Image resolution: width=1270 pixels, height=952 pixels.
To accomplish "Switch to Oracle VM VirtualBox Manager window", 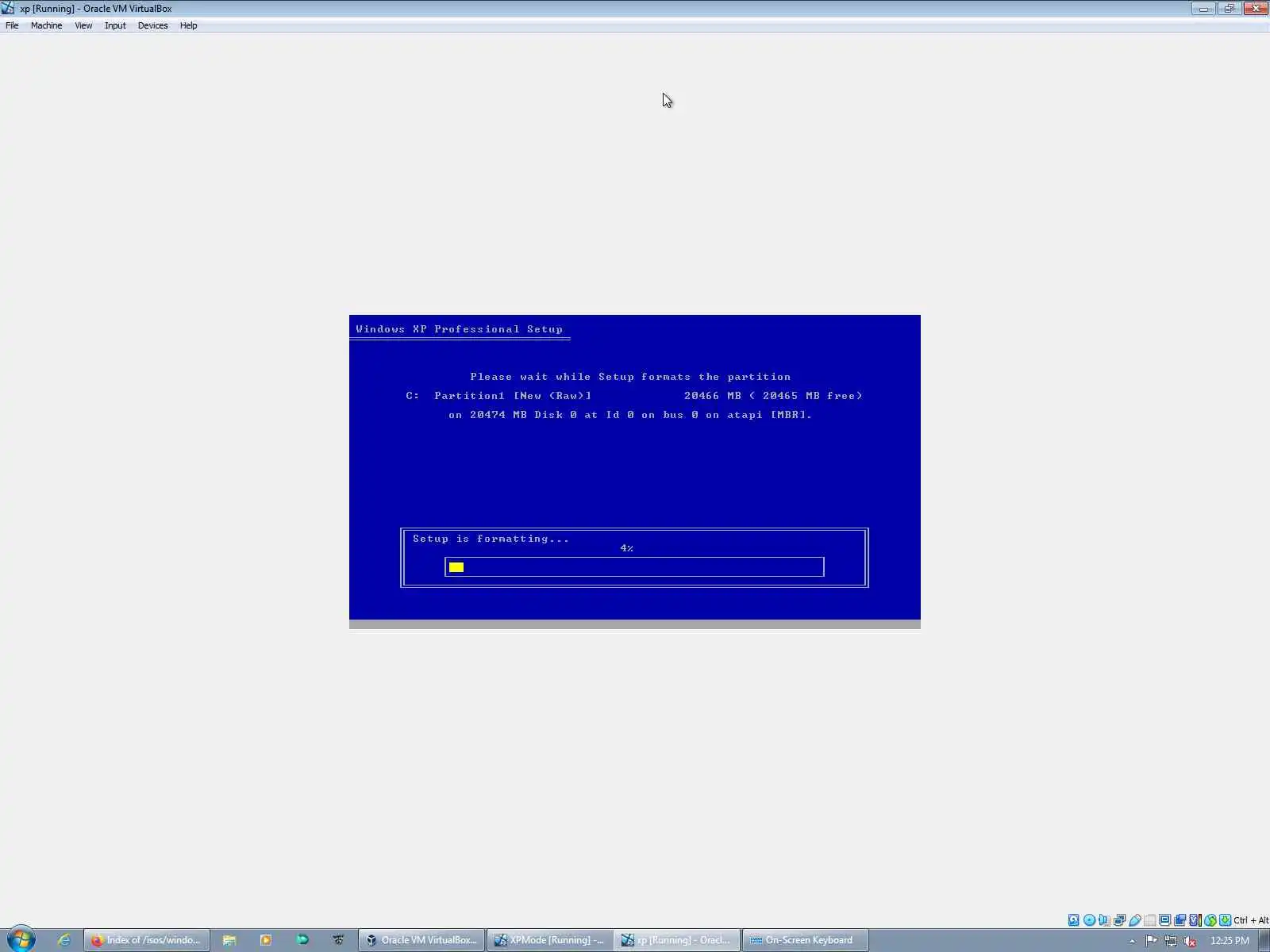I will tap(421, 940).
